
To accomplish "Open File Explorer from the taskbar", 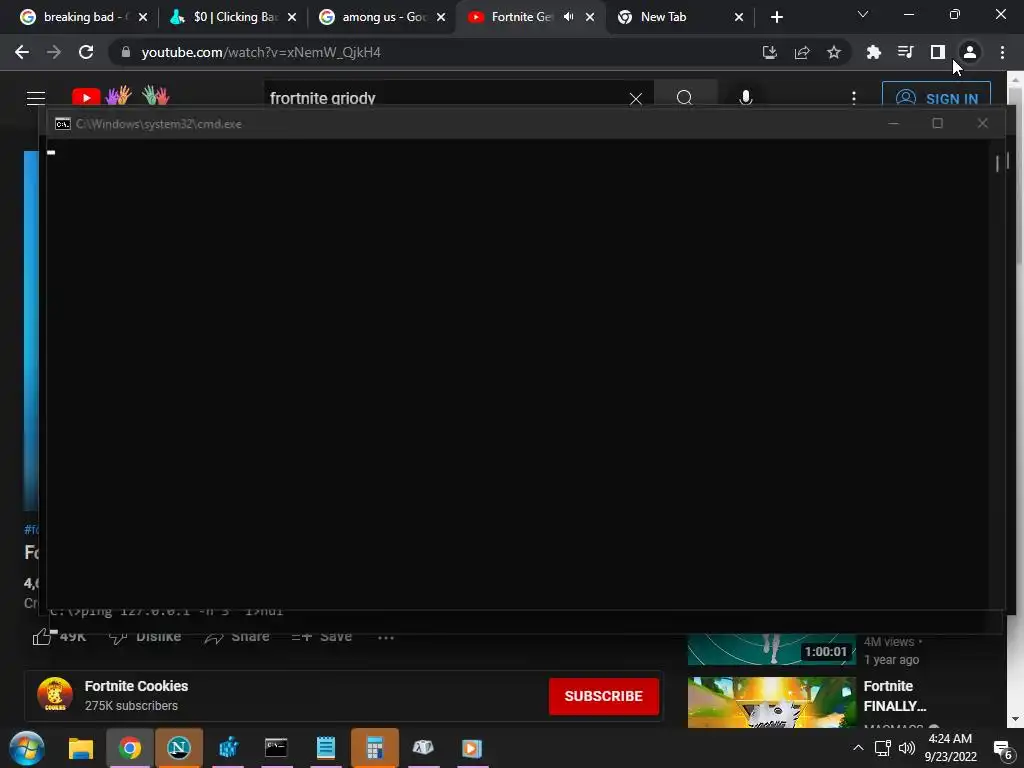I will pos(81,748).
